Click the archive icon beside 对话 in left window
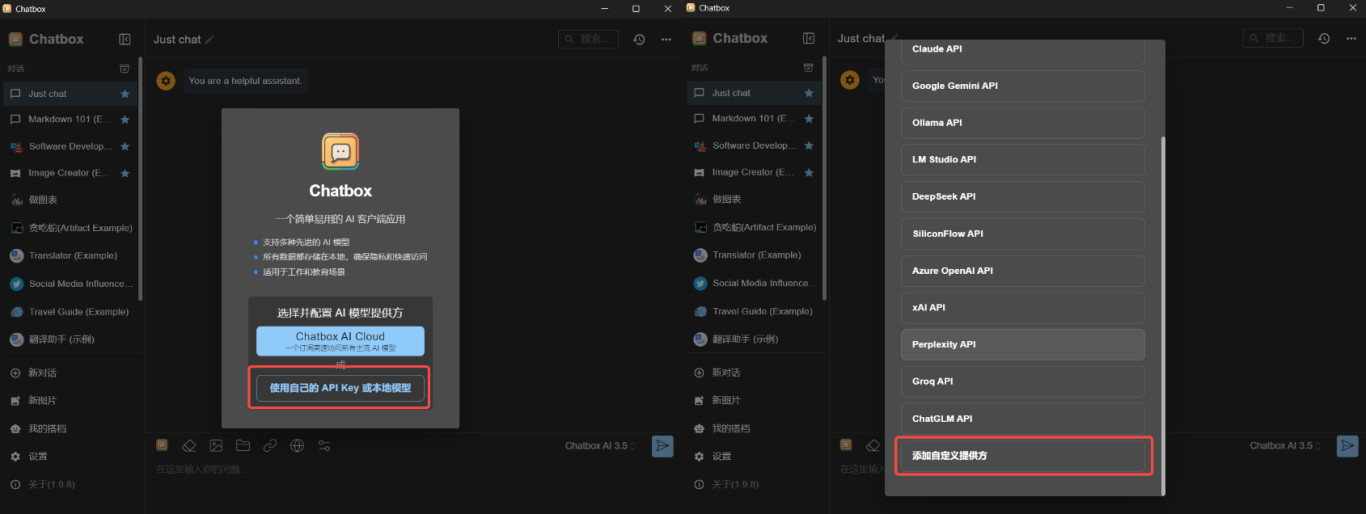1366x514 pixels. (x=124, y=69)
